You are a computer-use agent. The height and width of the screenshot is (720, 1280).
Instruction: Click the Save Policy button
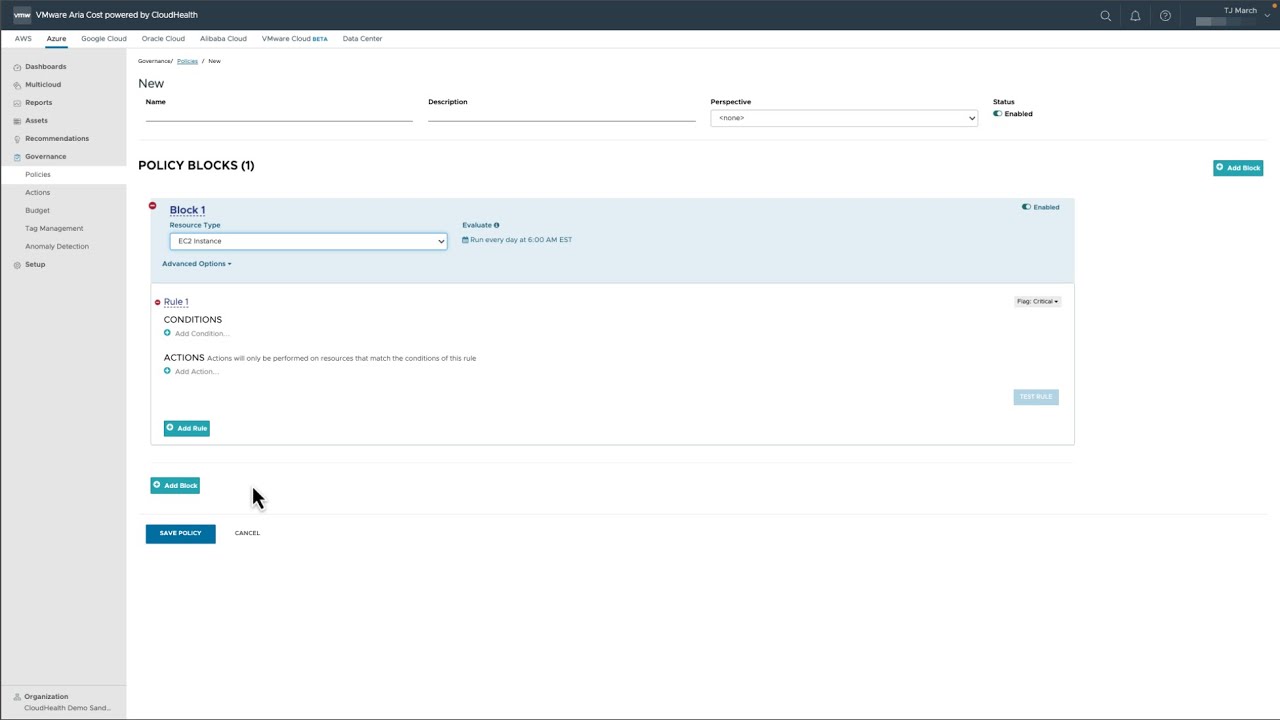point(180,534)
